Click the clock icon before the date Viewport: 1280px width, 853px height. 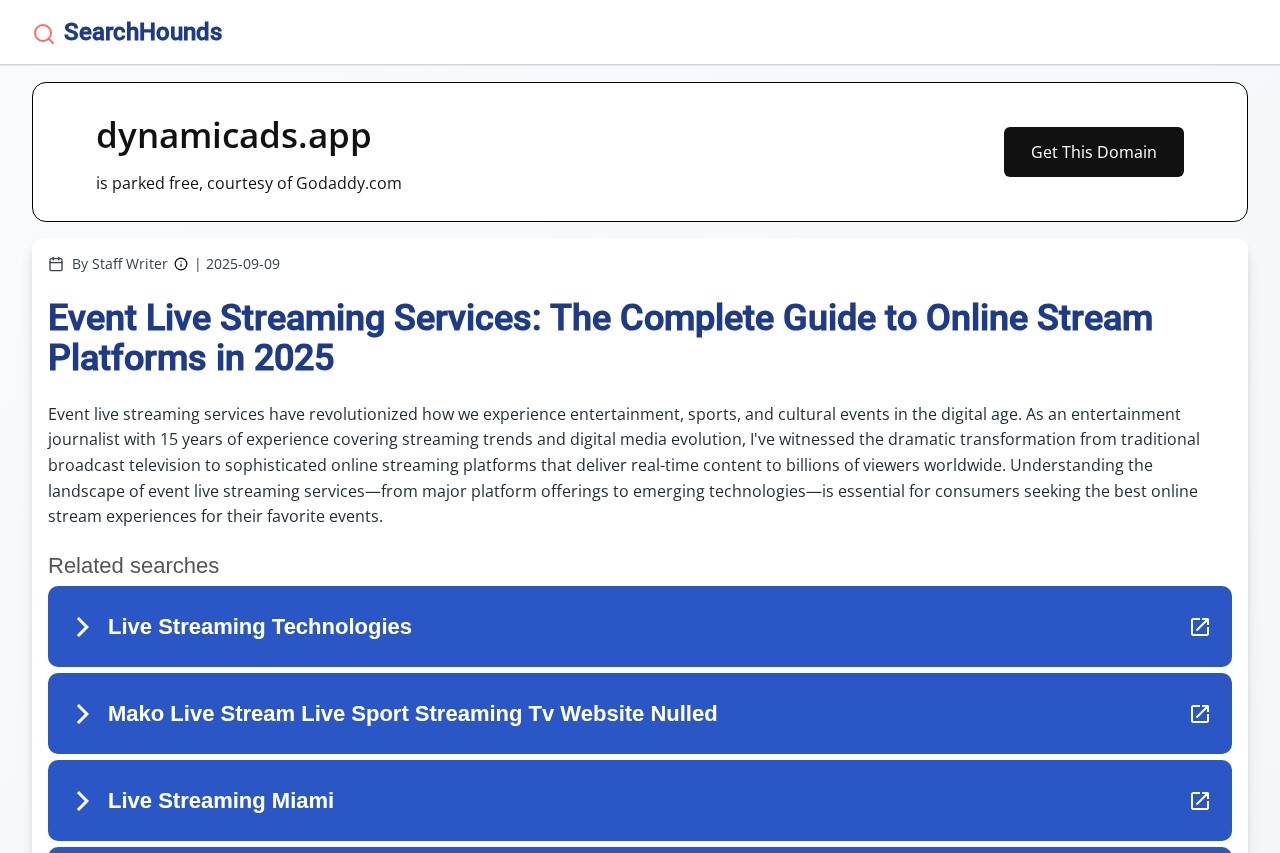tap(181, 264)
